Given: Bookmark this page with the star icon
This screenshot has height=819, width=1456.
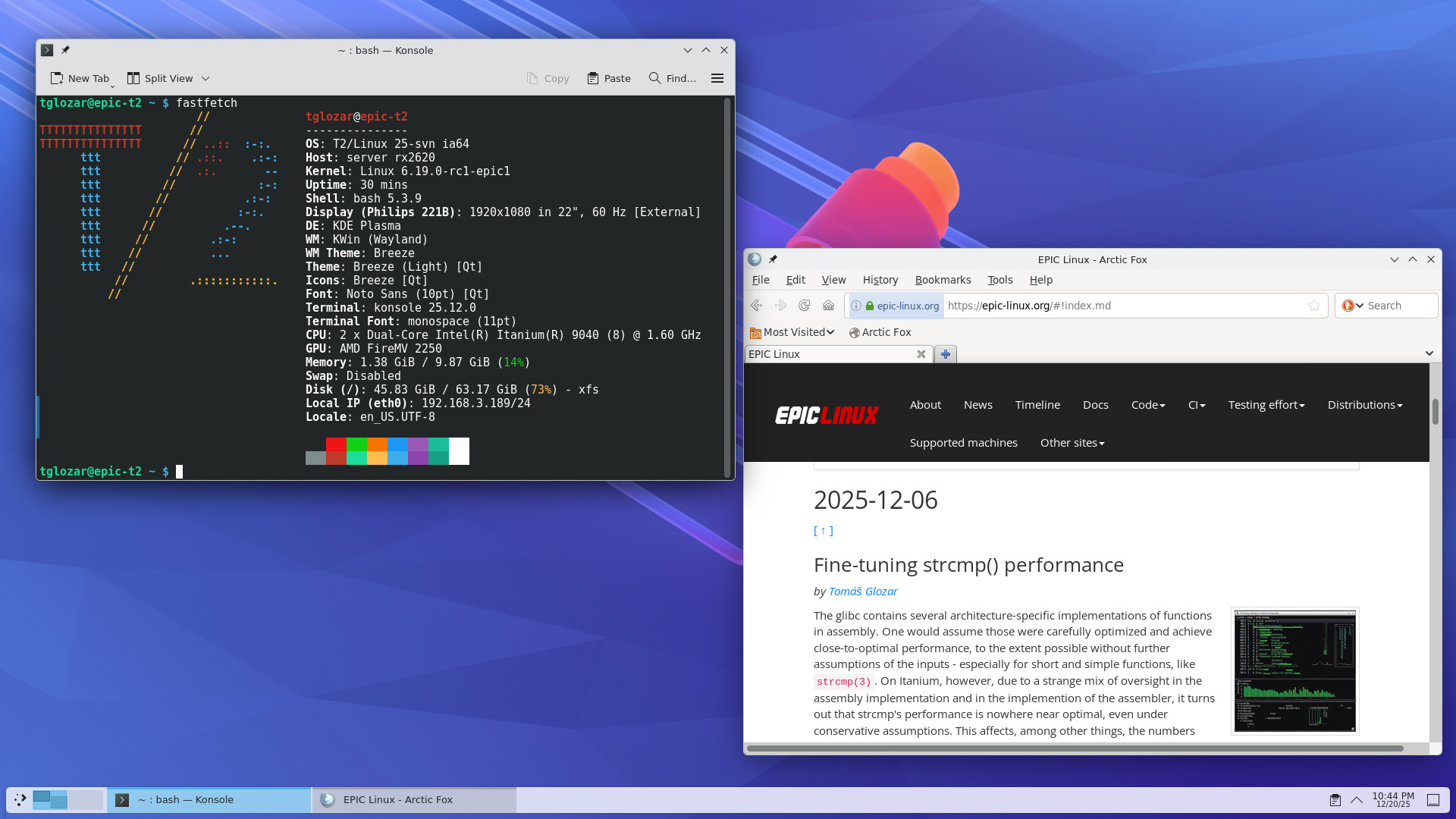Looking at the screenshot, I should [1314, 306].
